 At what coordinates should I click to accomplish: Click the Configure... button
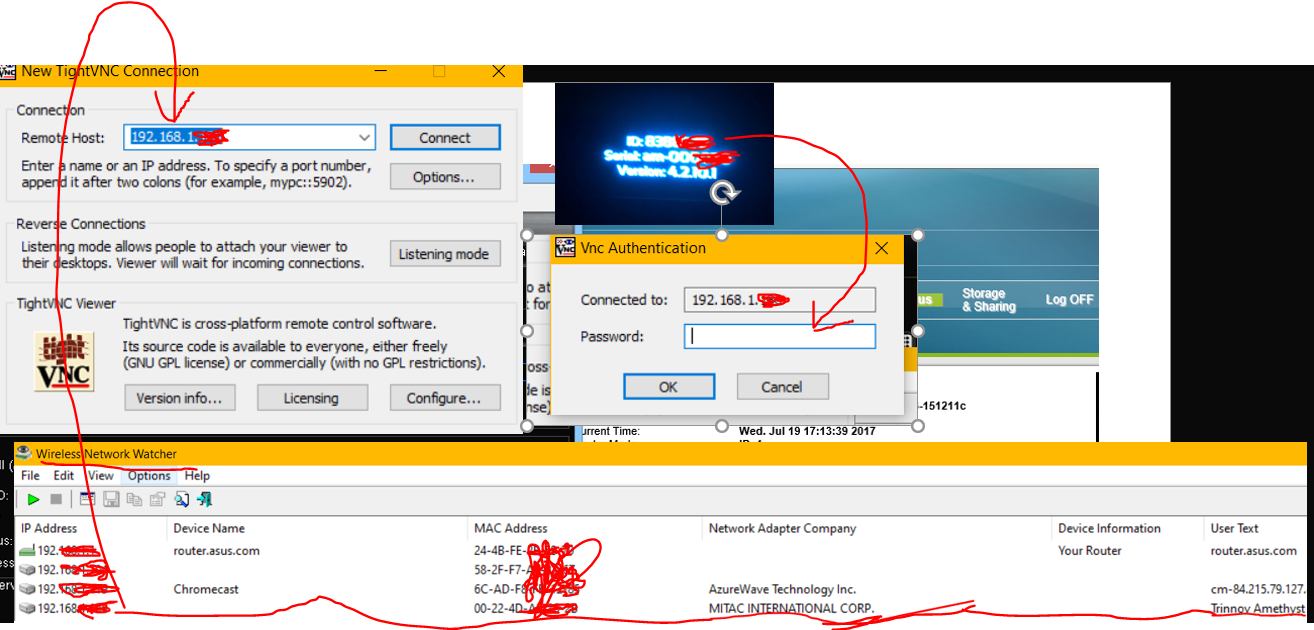click(443, 398)
